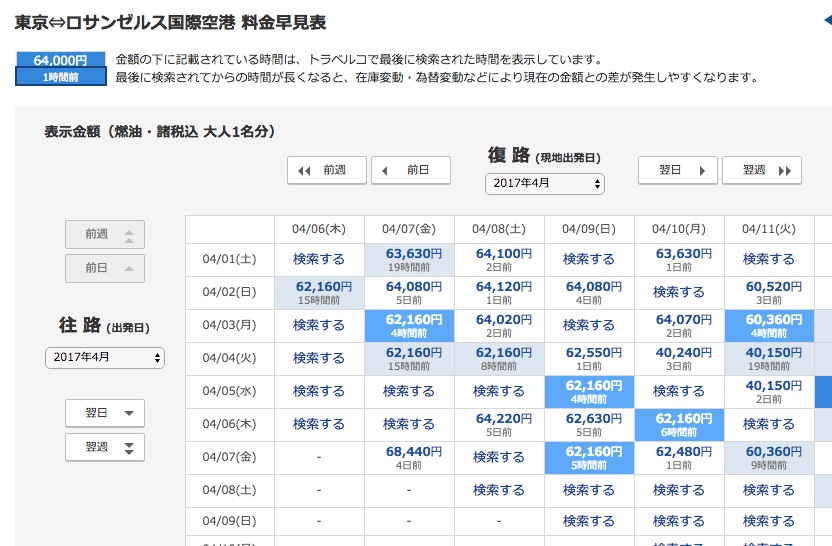Image resolution: width=832 pixels, height=546 pixels.
Task: Click 検索する for 04/05 outbound, 04/08 return
Action: [x=499, y=392]
